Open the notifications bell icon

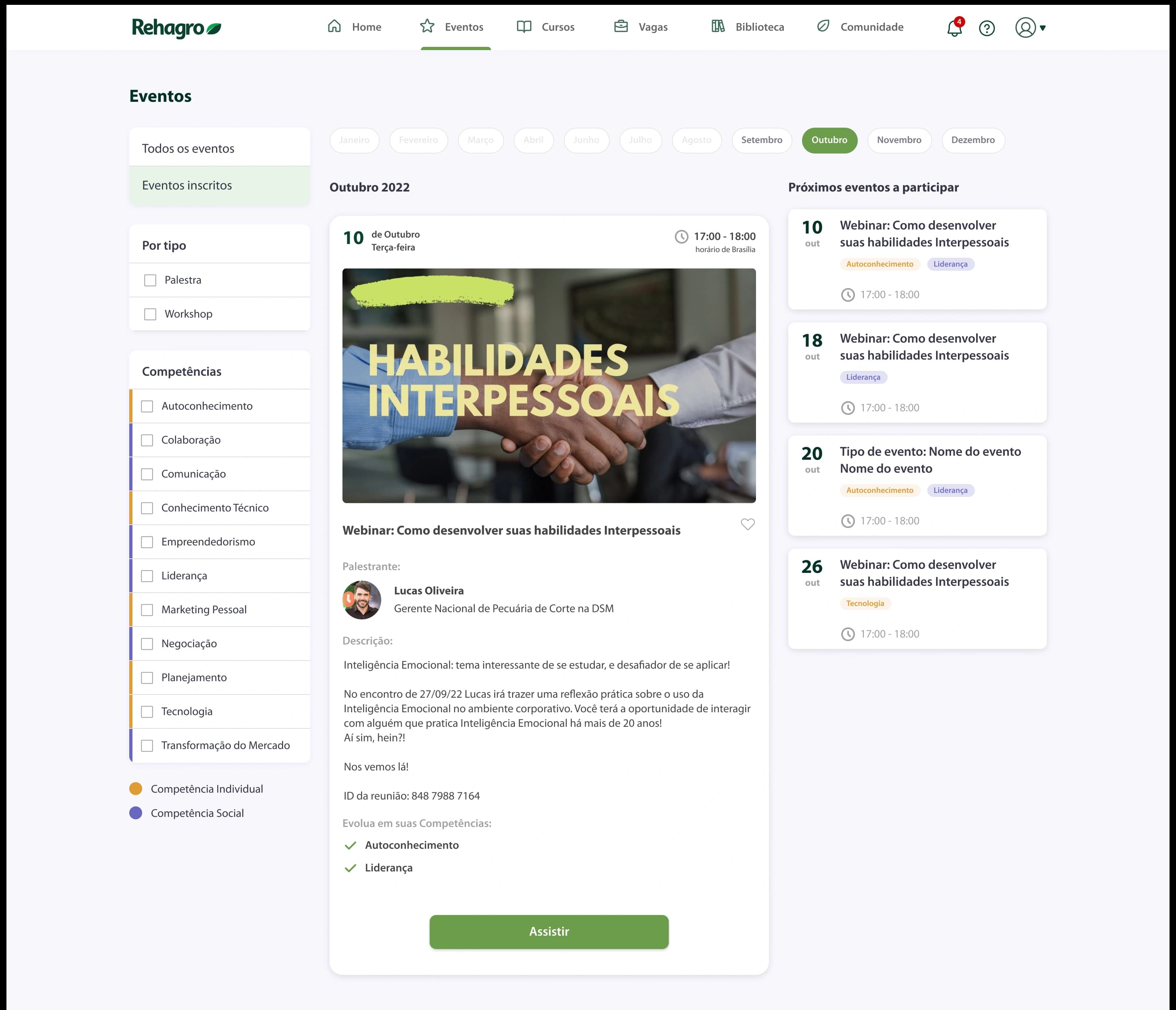(x=955, y=27)
